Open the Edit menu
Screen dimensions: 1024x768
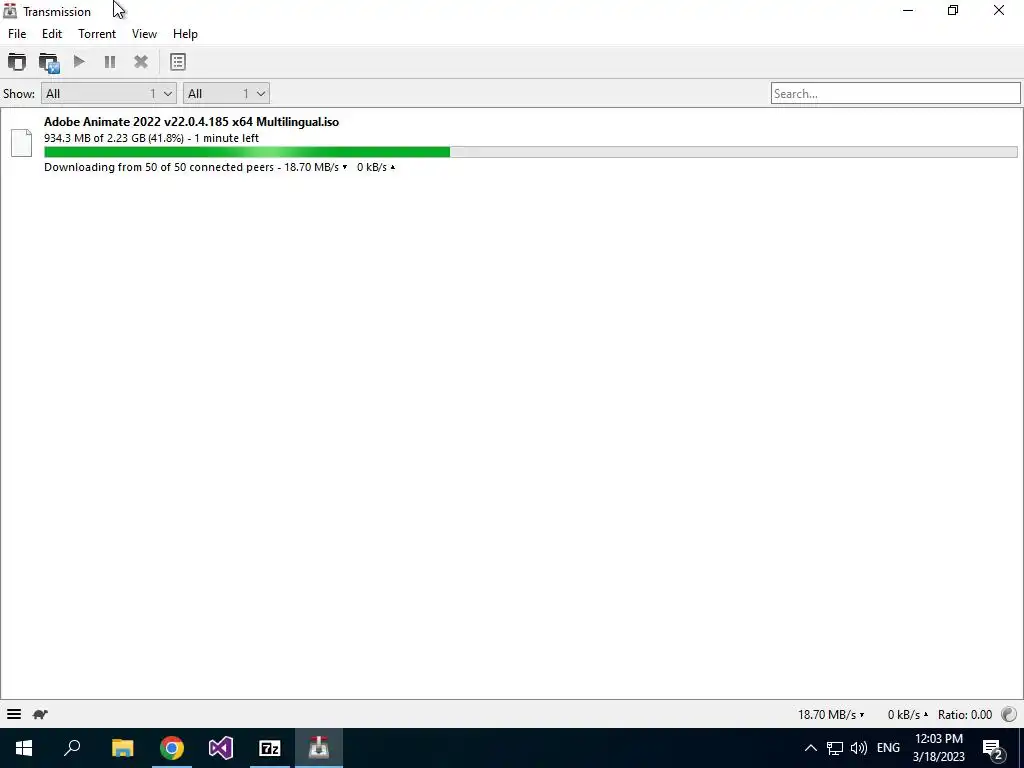(52, 34)
